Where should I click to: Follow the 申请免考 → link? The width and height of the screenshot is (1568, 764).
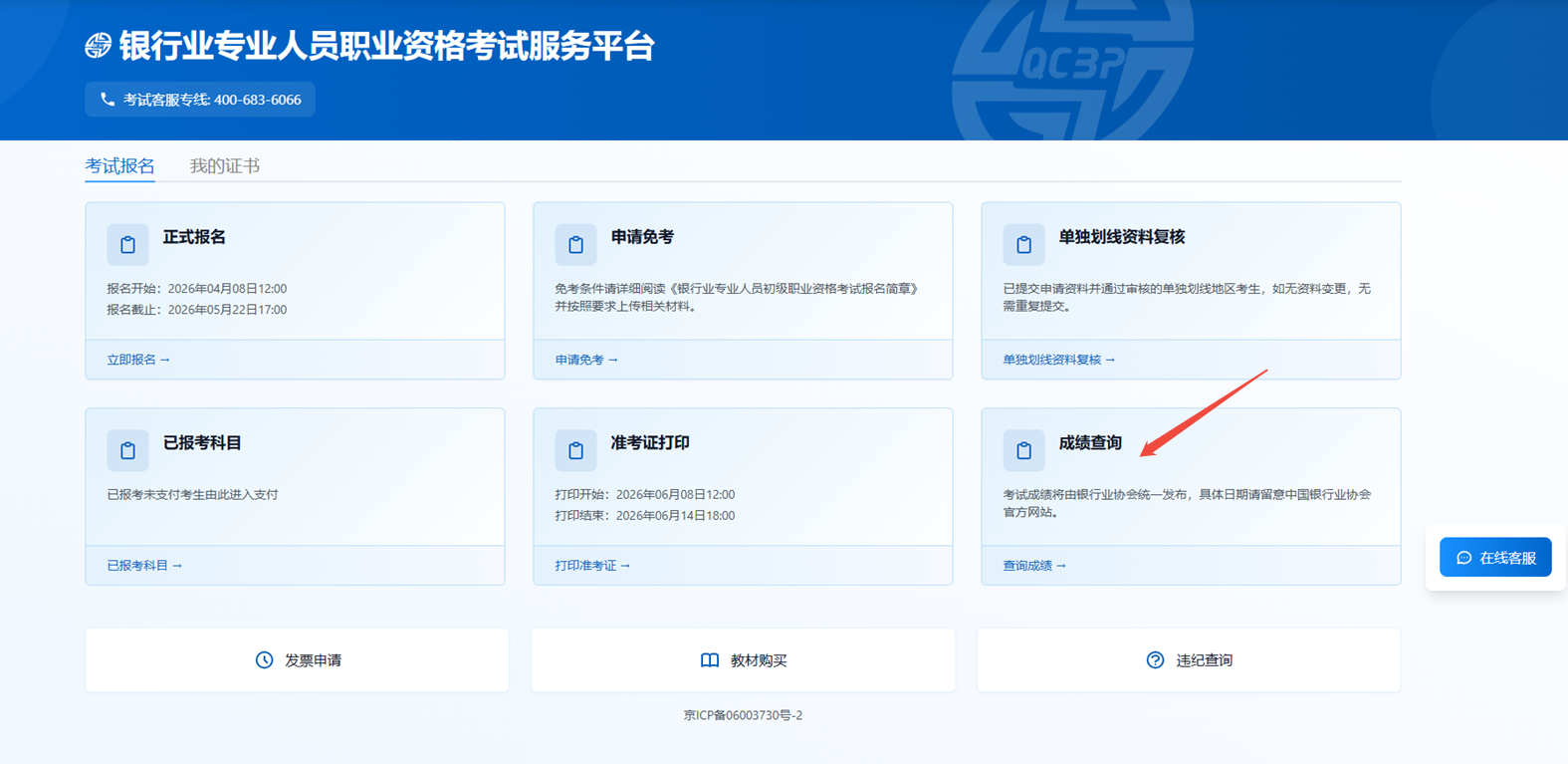click(586, 360)
